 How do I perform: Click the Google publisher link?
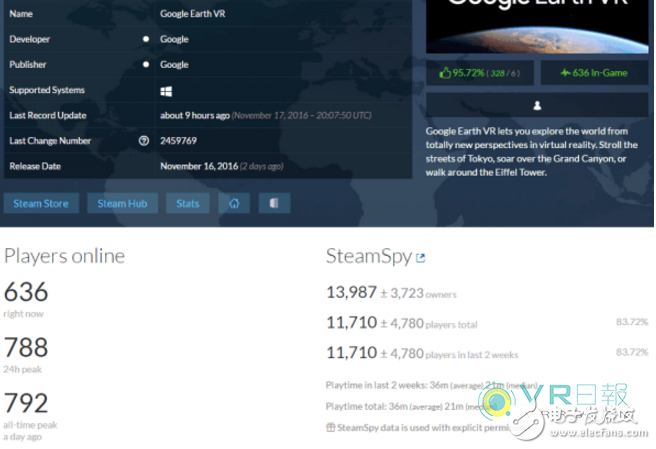(174, 65)
